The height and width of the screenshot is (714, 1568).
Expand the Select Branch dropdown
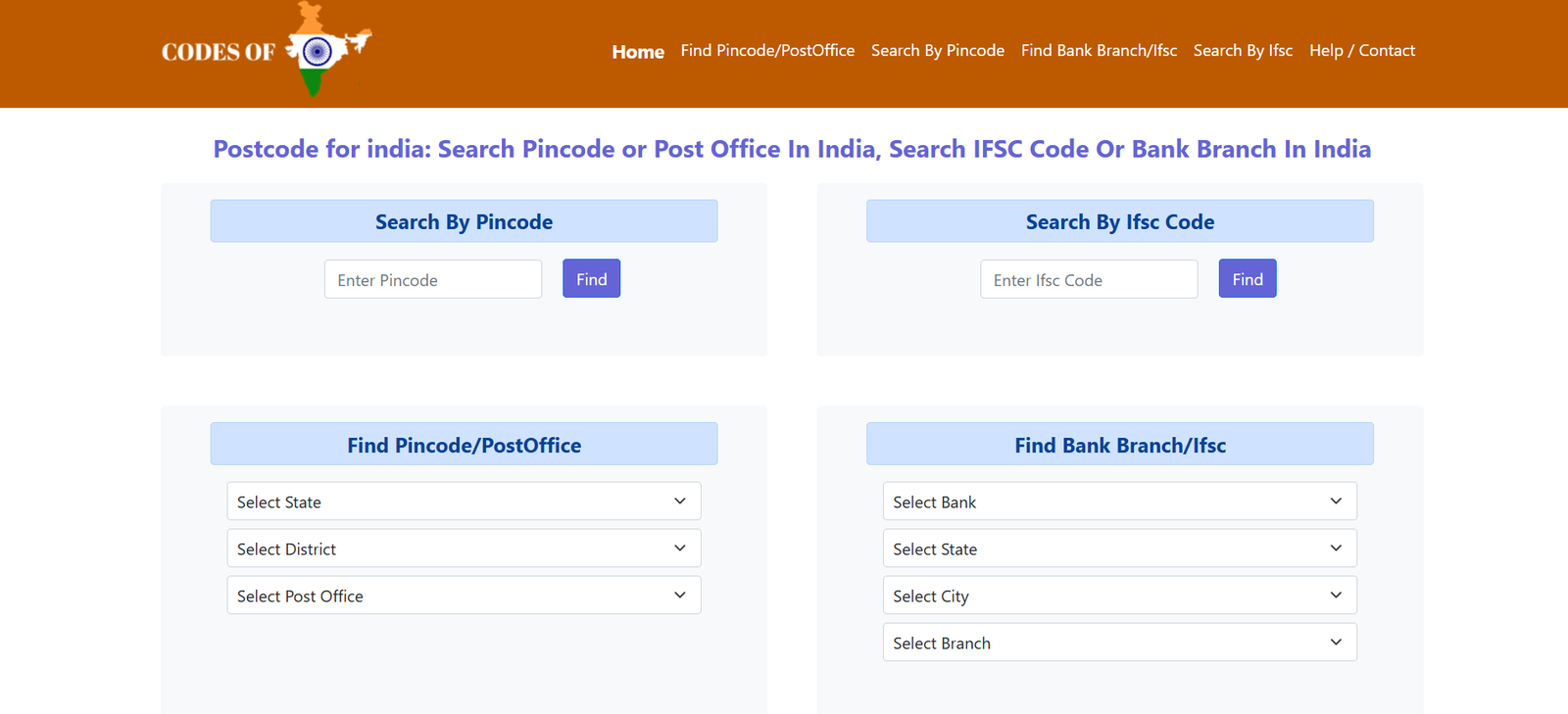(1119, 643)
